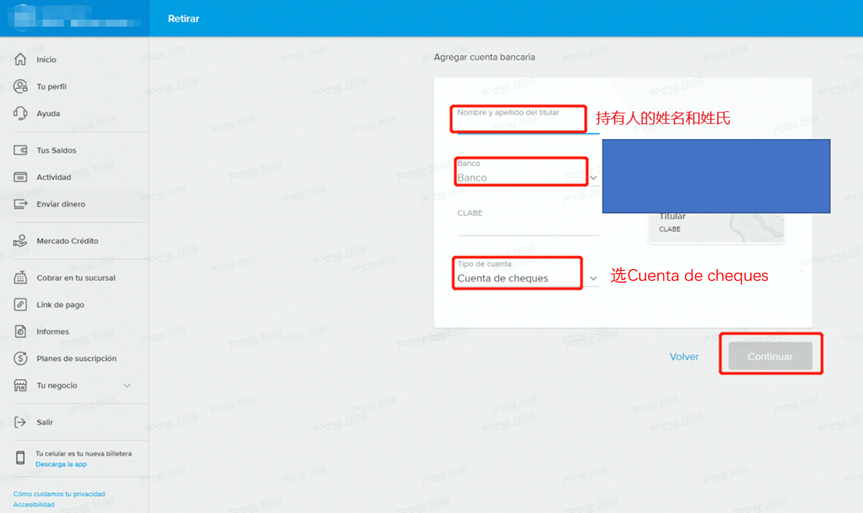863x513 pixels.
Task: Click the Tu perfil user icon
Action: click(20, 86)
